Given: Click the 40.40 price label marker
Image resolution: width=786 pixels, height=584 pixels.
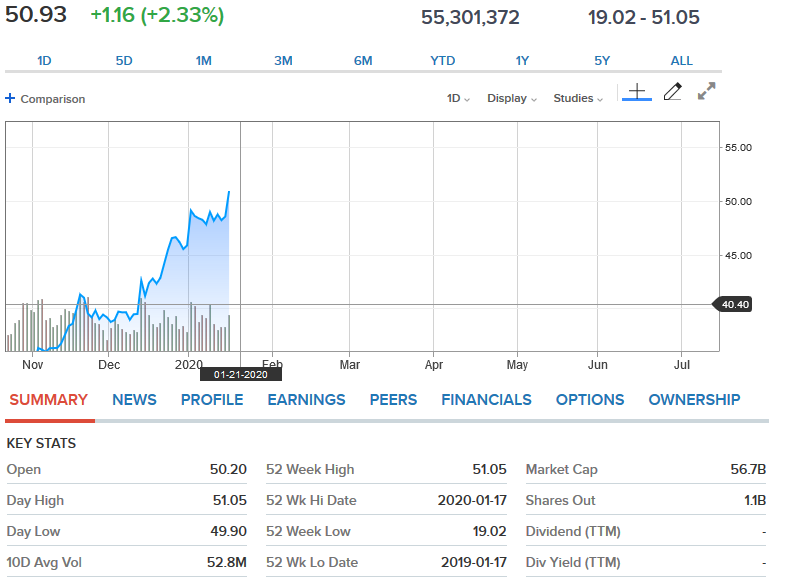Looking at the screenshot, I should tap(734, 304).
